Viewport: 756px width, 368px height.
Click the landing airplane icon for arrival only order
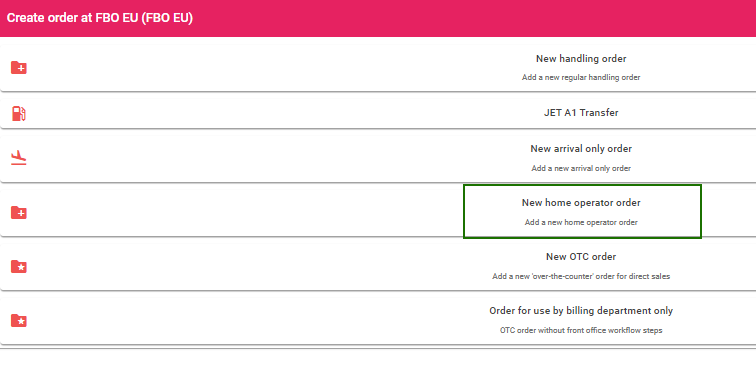[19, 158]
